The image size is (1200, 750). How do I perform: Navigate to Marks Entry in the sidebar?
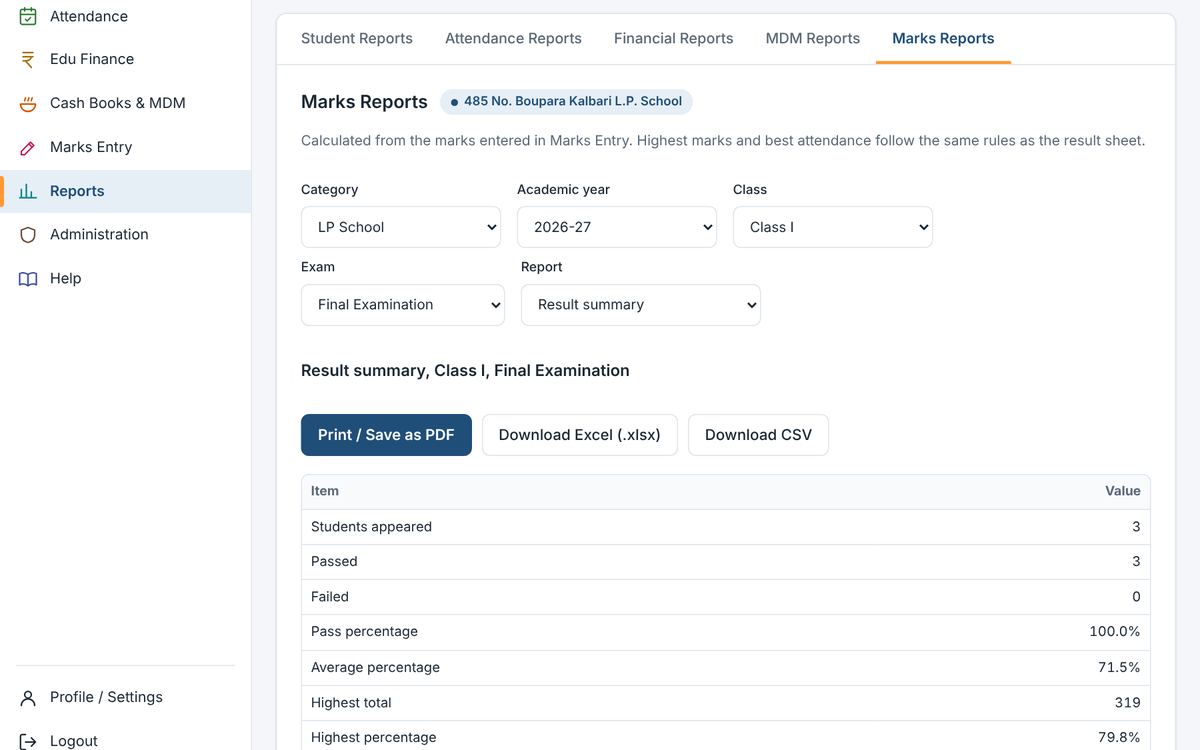125,147
